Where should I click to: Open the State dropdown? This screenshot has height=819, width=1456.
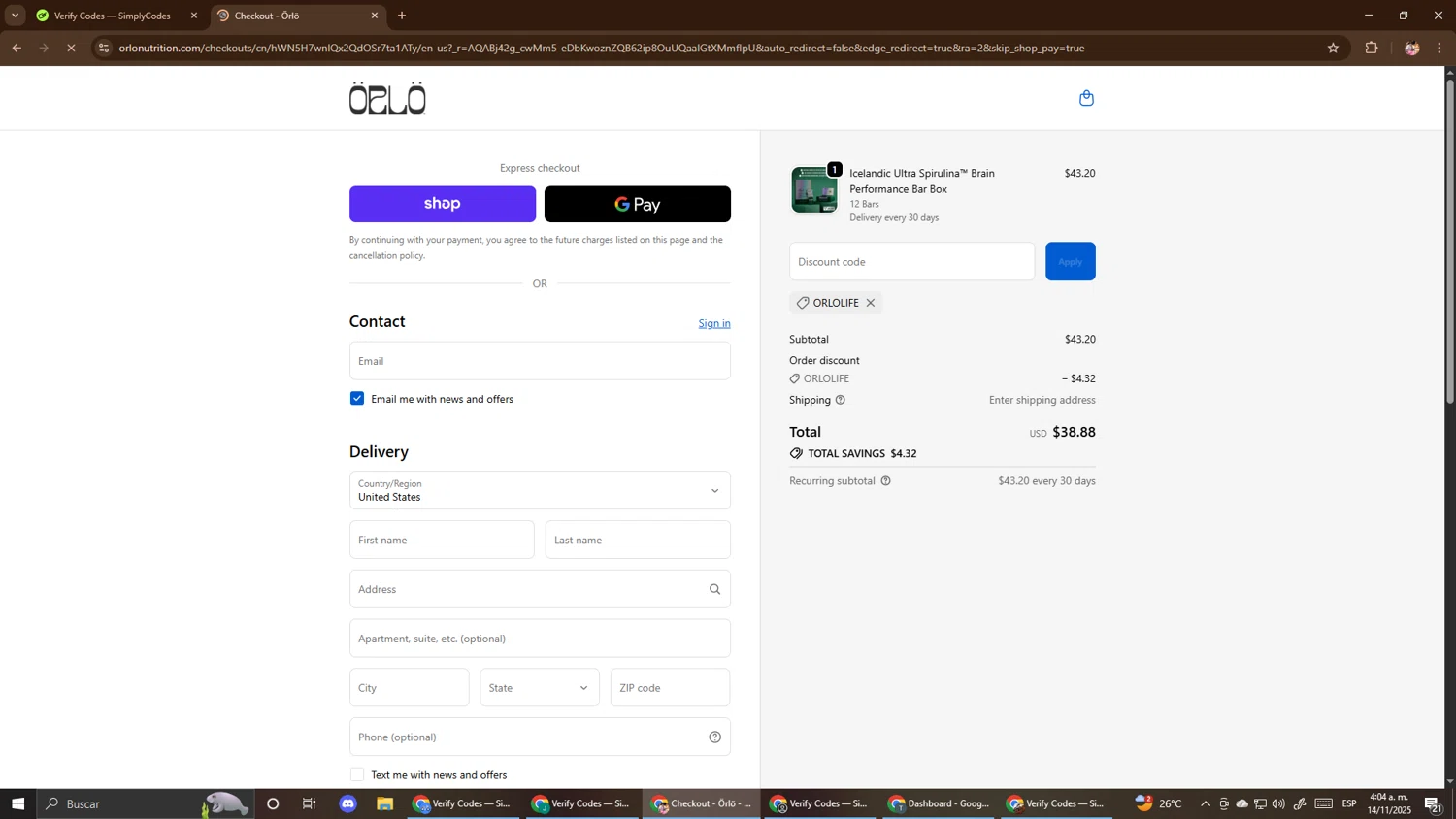coord(540,688)
